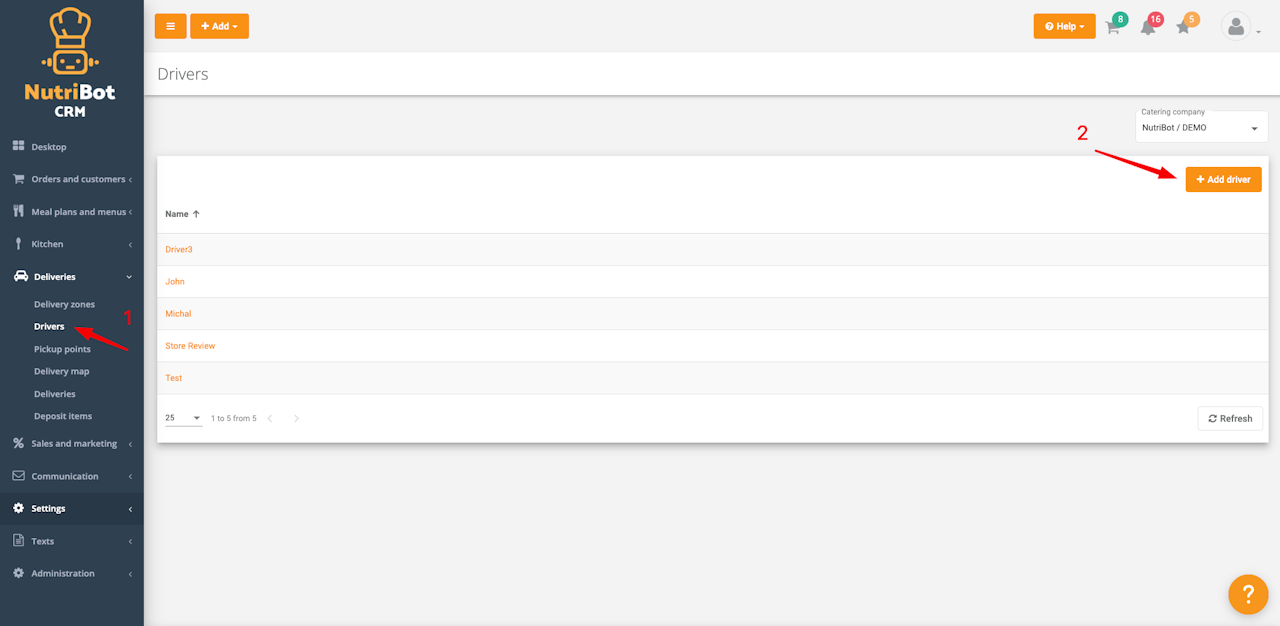Click the favorites star icon
The width and height of the screenshot is (1280, 626).
pos(1183,28)
